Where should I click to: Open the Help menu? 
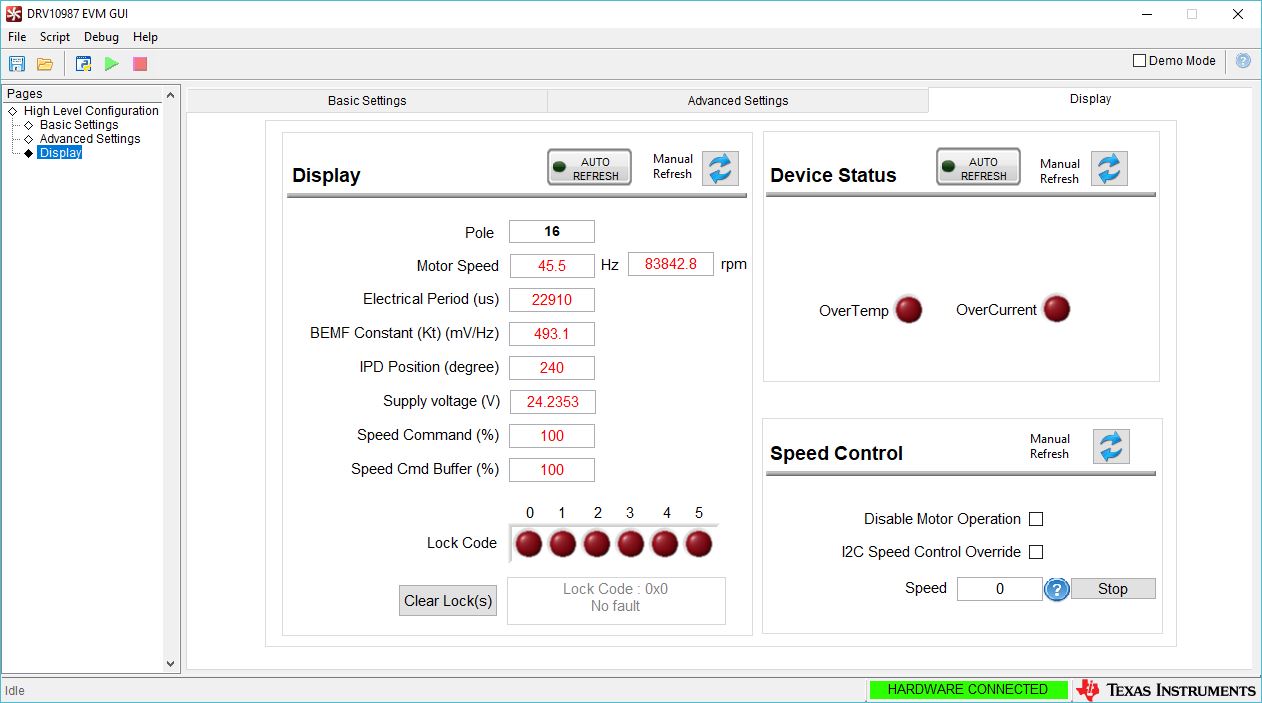145,37
